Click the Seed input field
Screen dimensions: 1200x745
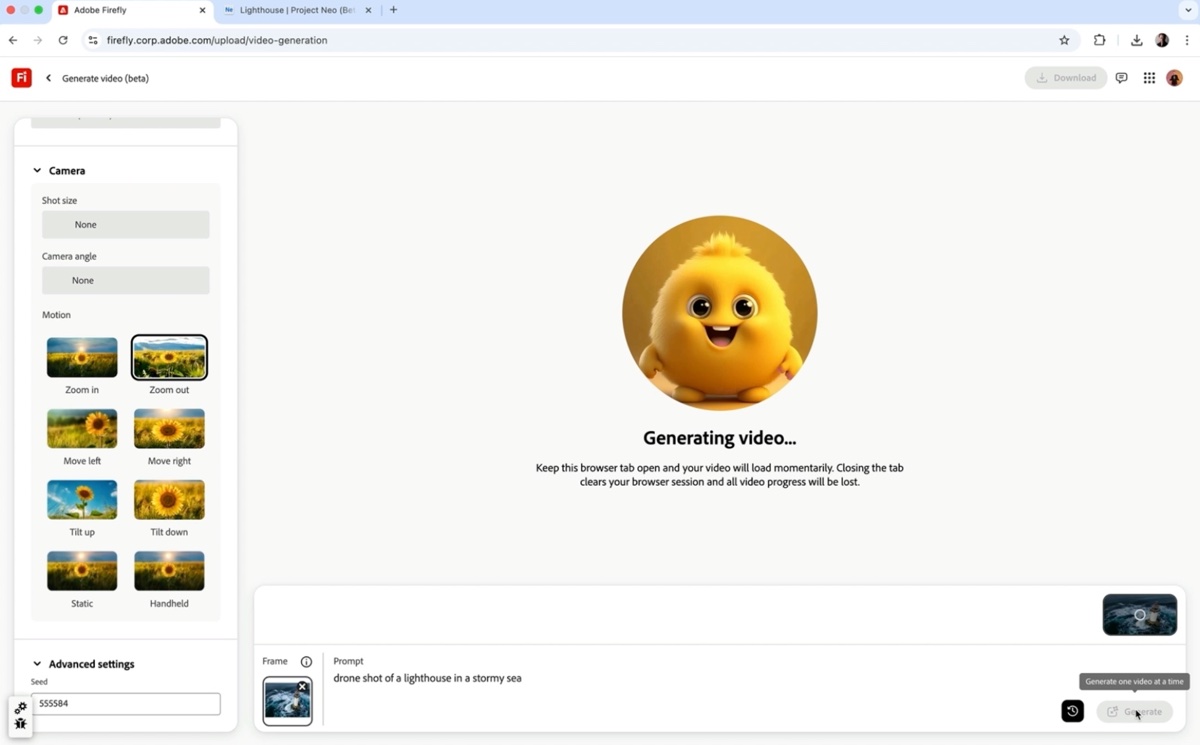(x=126, y=704)
